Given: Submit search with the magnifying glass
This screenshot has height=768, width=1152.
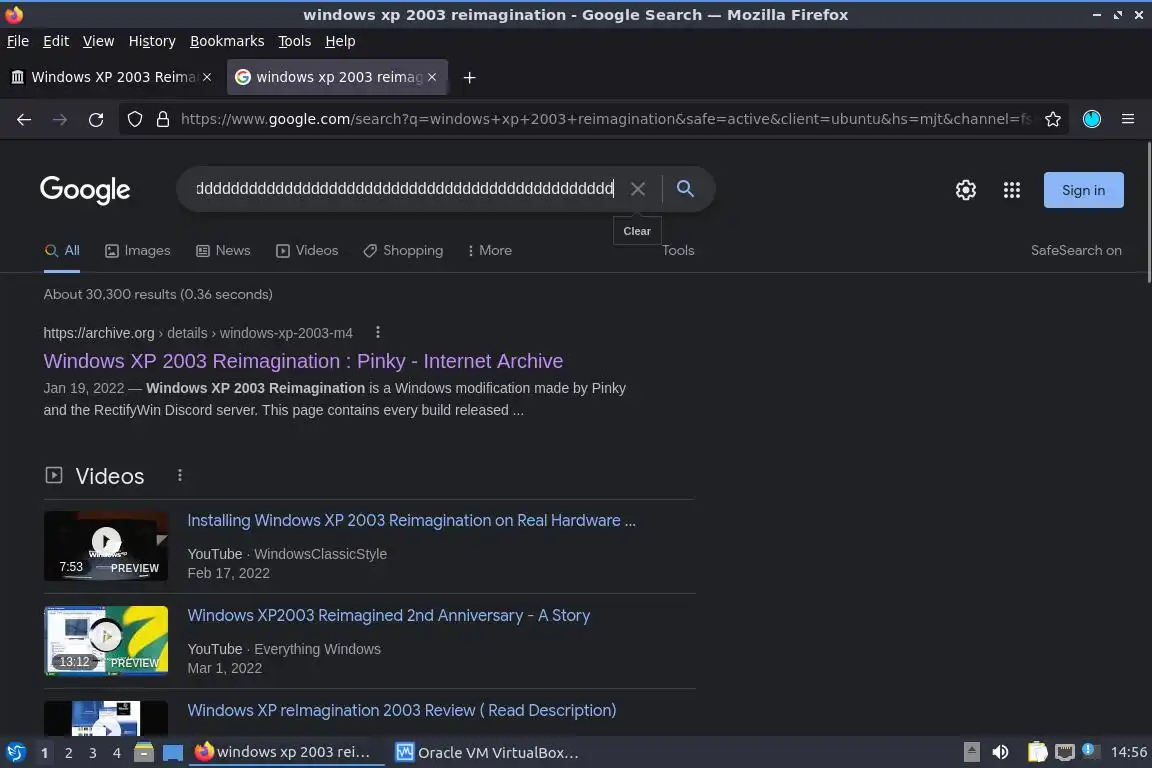Looking at the screenshot, I should (x=685, y=189).
